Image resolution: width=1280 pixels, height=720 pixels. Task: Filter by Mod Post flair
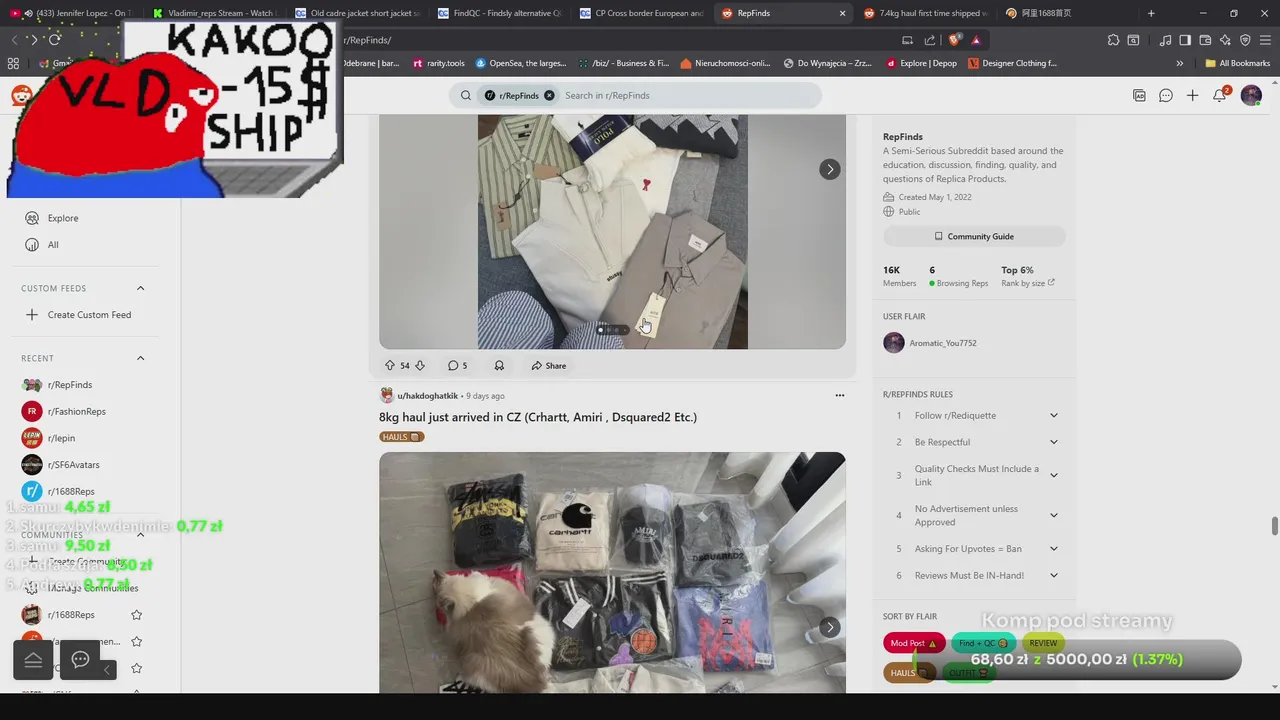[913, 643]
